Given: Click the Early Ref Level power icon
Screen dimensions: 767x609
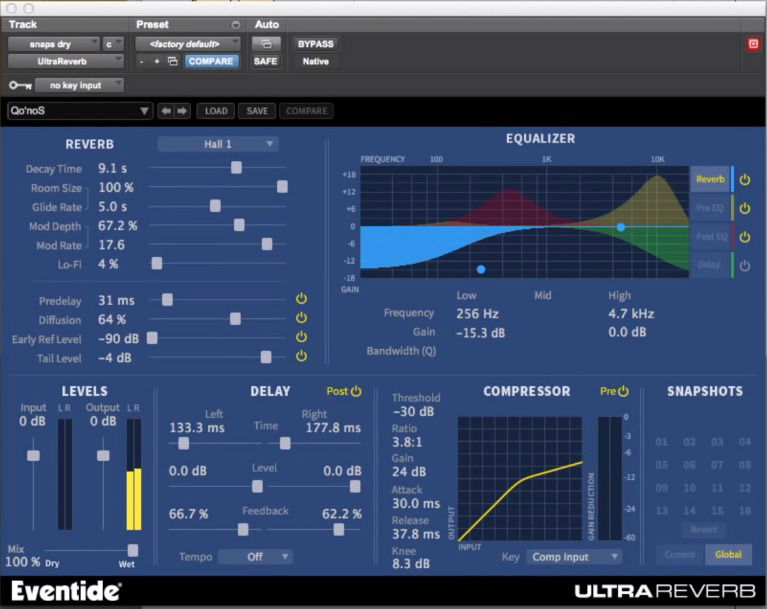Looking at the screenshot, I should (x=301, y=337).
